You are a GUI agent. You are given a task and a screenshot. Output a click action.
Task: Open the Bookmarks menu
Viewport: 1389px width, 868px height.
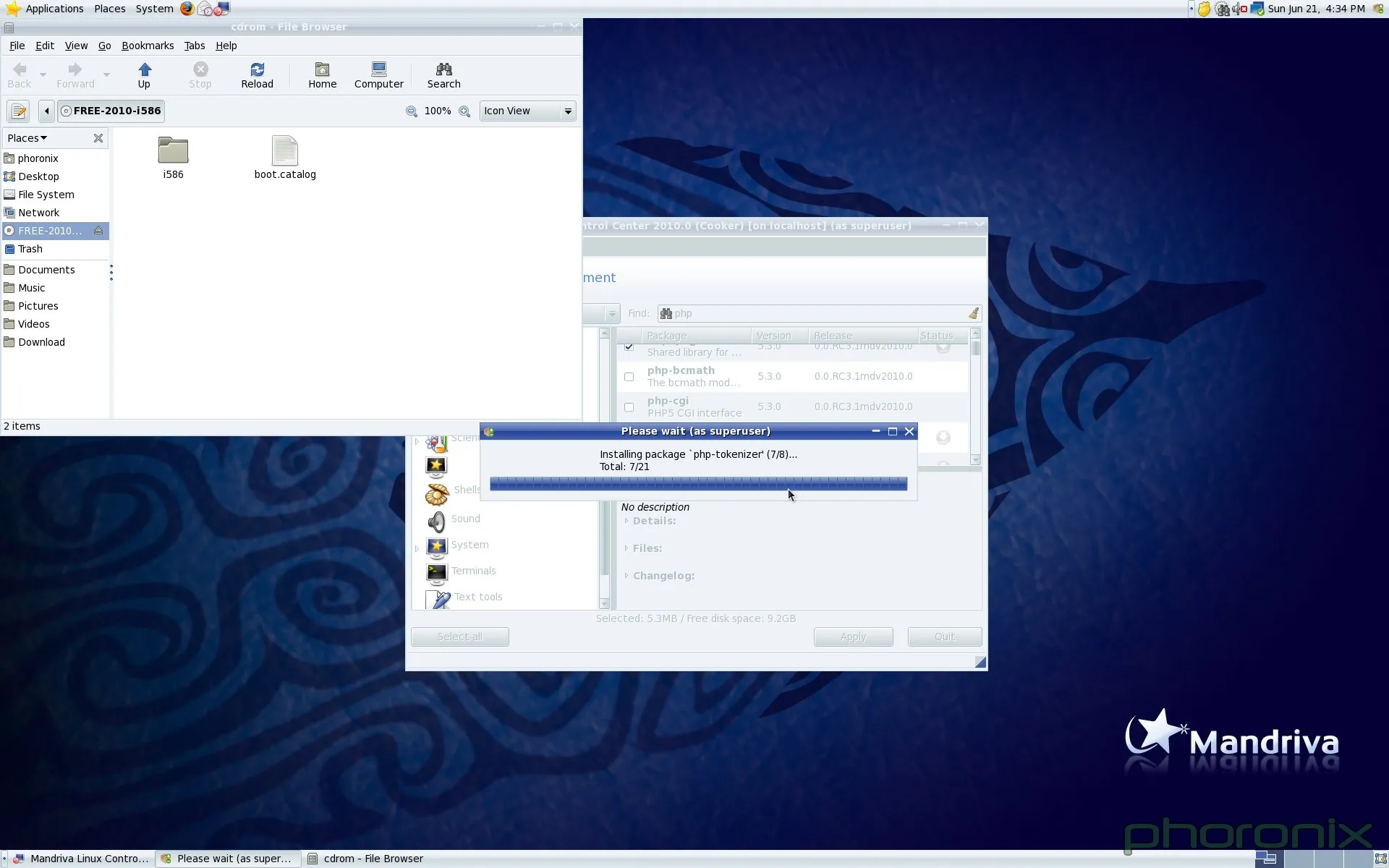(x=148, y=46)
